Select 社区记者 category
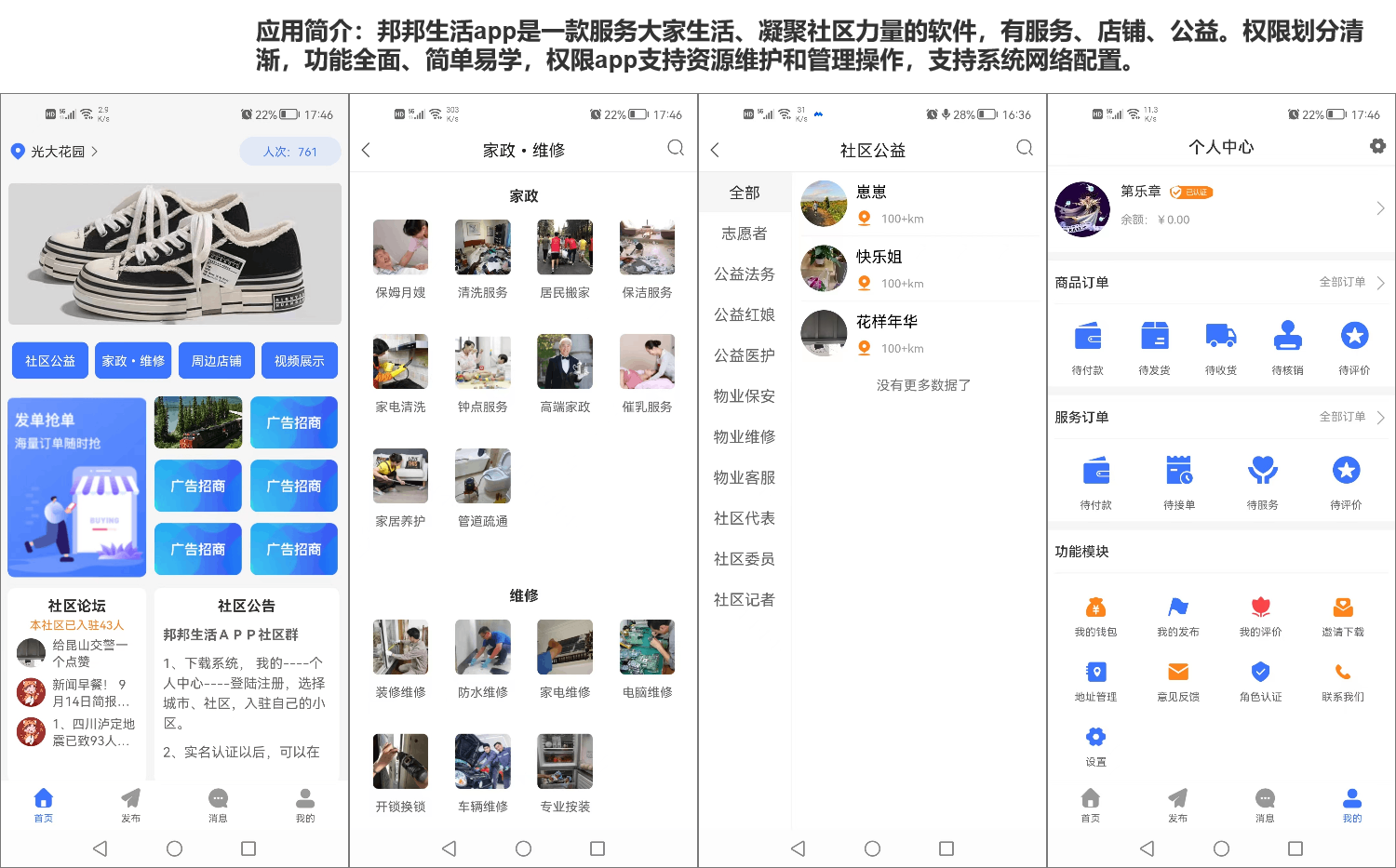Screen dimensions: 1396x868 coord(745,600)
